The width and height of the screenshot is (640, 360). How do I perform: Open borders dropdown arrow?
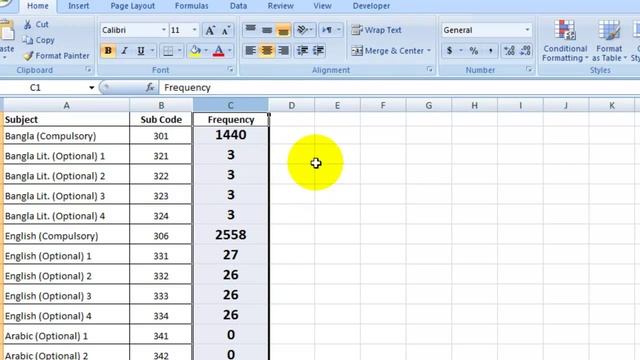tap(179, 51)
